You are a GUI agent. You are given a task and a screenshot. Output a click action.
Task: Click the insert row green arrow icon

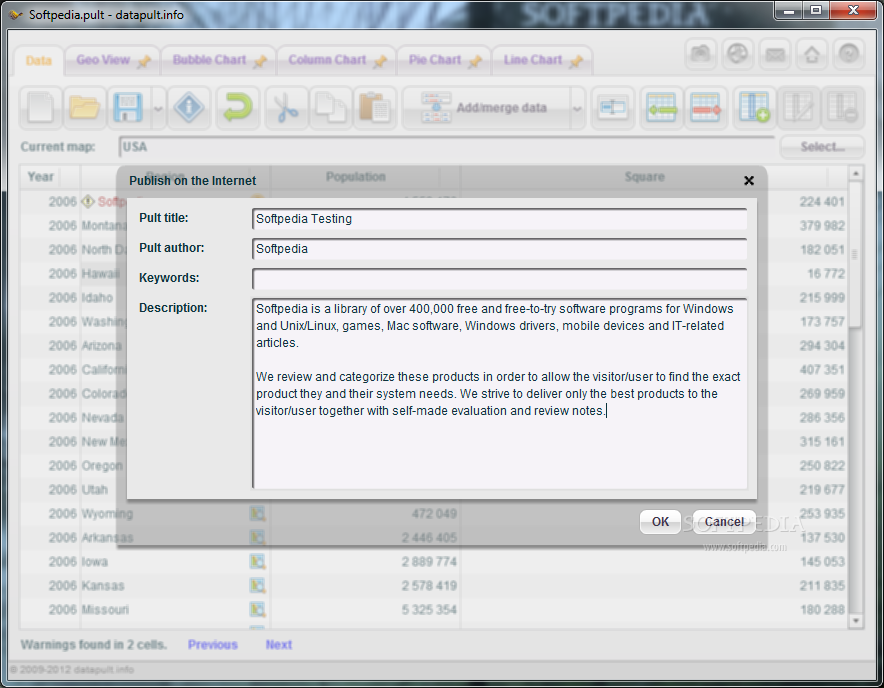click(662, 107)
